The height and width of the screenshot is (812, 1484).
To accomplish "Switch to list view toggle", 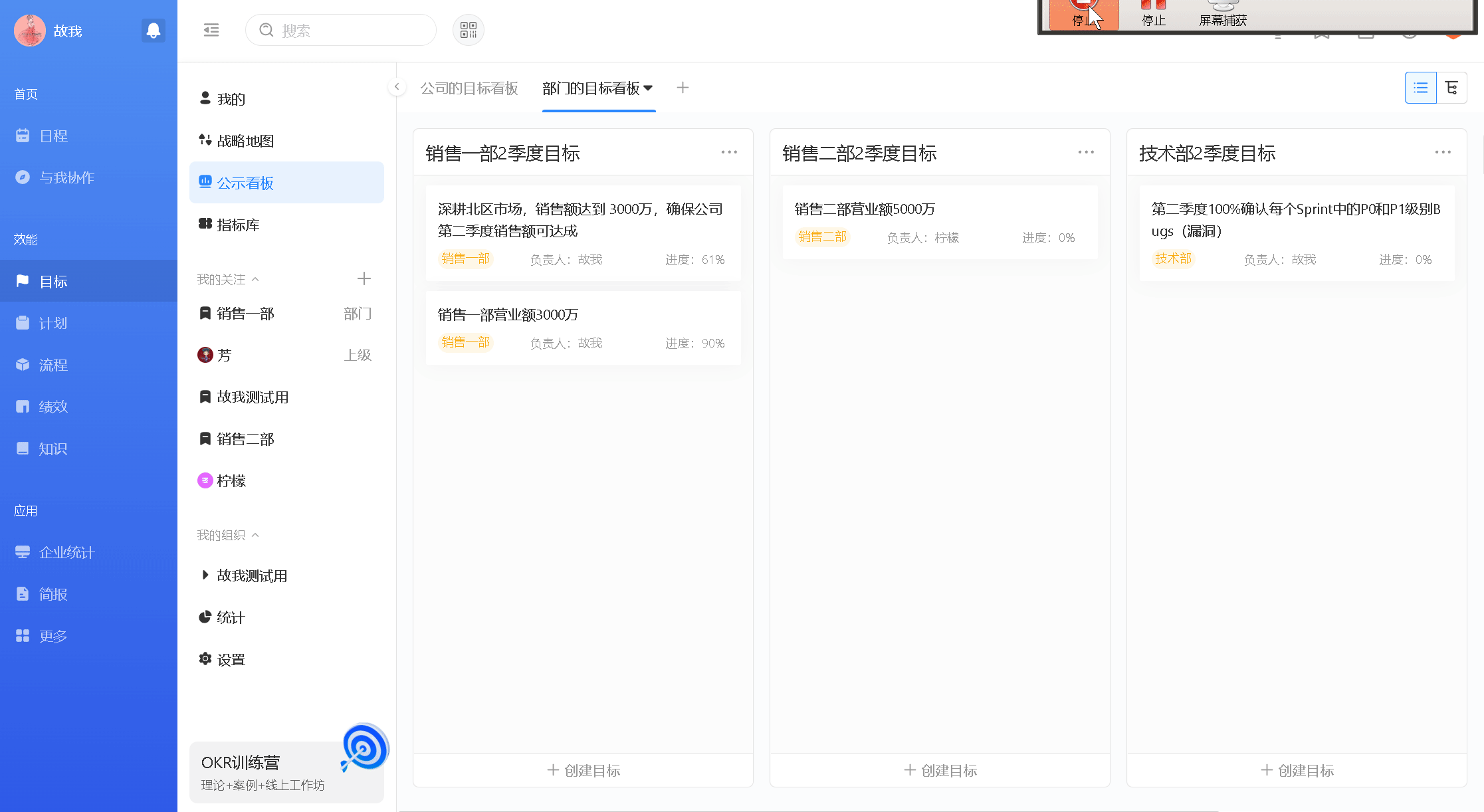I will pos(1420,88).
